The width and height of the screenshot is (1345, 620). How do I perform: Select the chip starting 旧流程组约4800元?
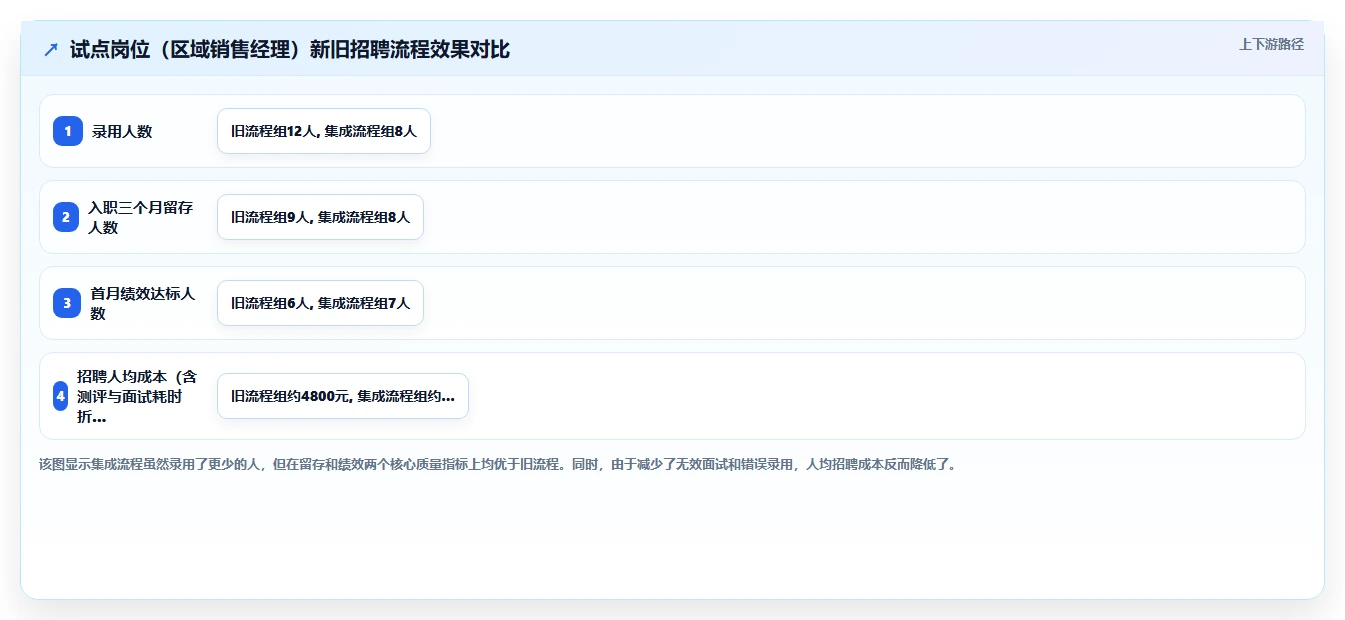pyautogui.click(x=343, y=396)
